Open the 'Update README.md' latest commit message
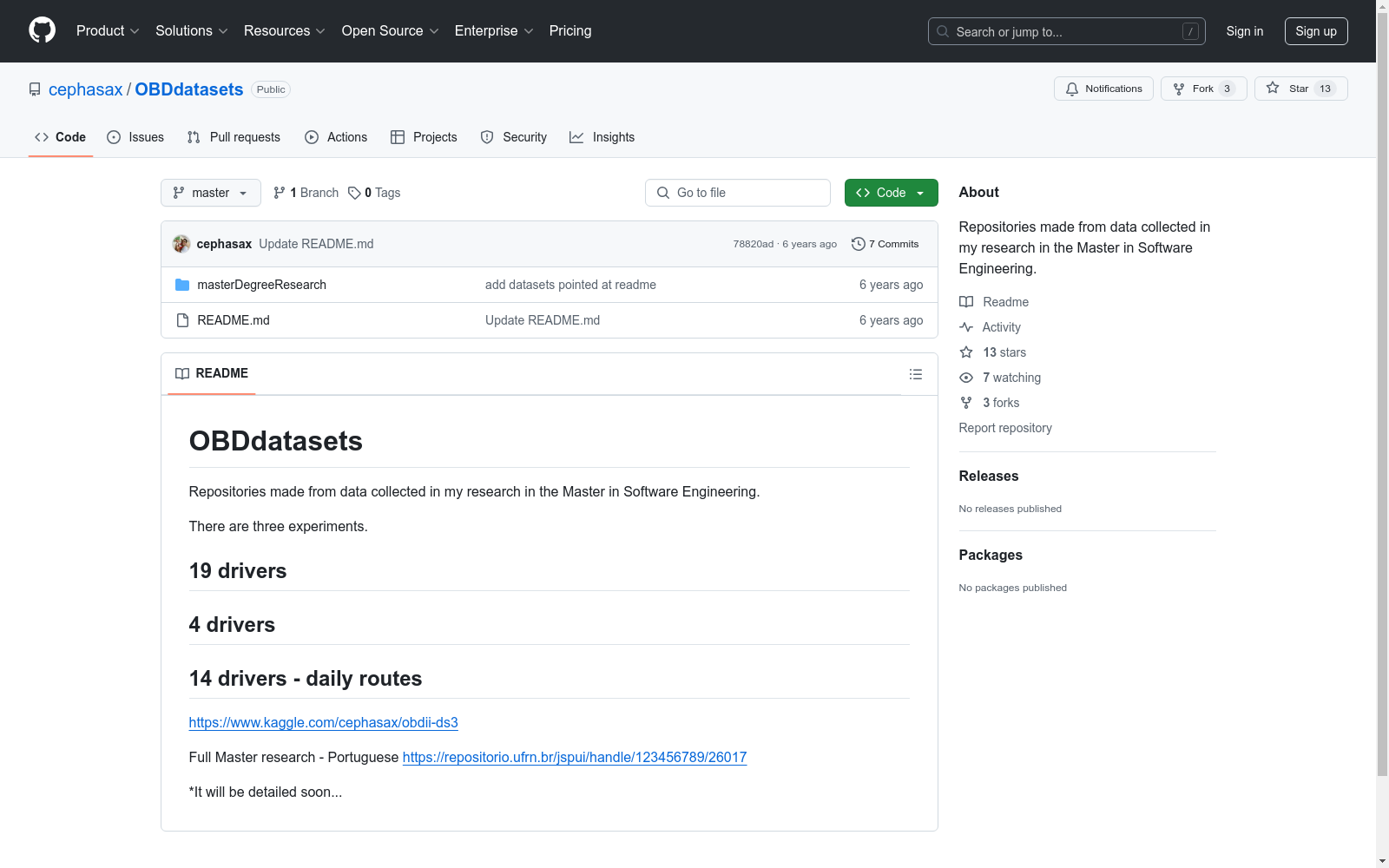 tap(316, 244)
